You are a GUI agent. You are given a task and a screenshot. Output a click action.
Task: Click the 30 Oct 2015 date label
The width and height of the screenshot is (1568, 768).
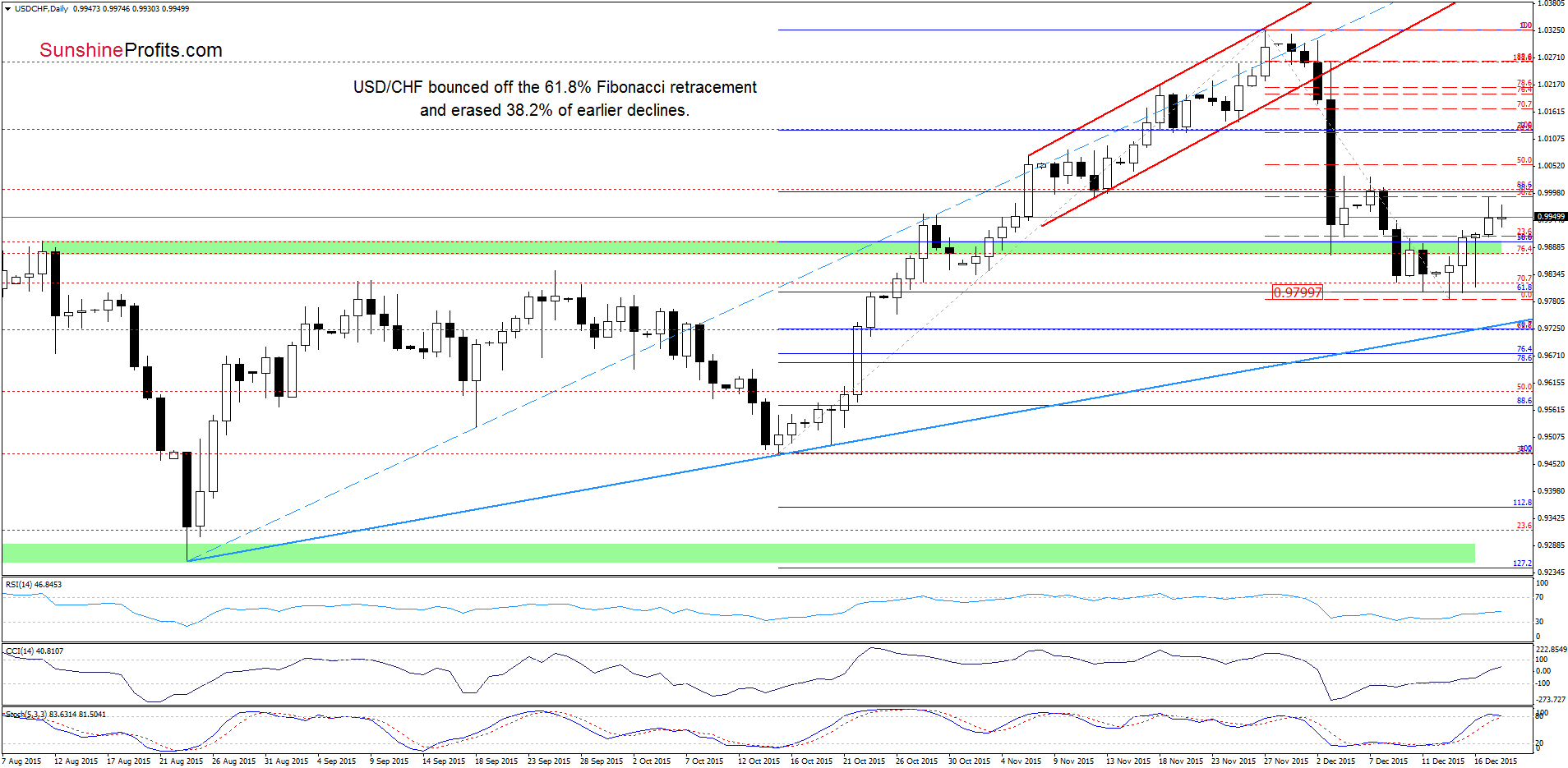(969, 761)
